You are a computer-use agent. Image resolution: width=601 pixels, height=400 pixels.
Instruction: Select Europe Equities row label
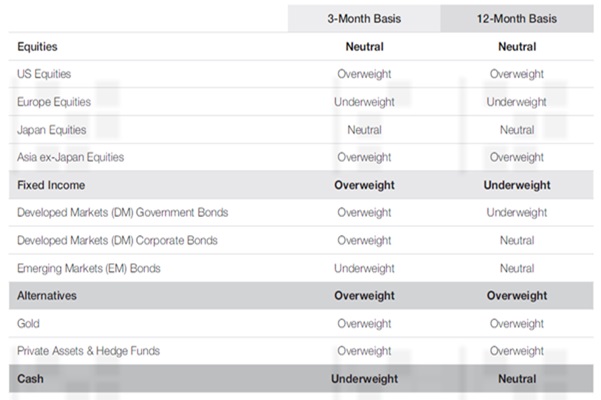54,102
